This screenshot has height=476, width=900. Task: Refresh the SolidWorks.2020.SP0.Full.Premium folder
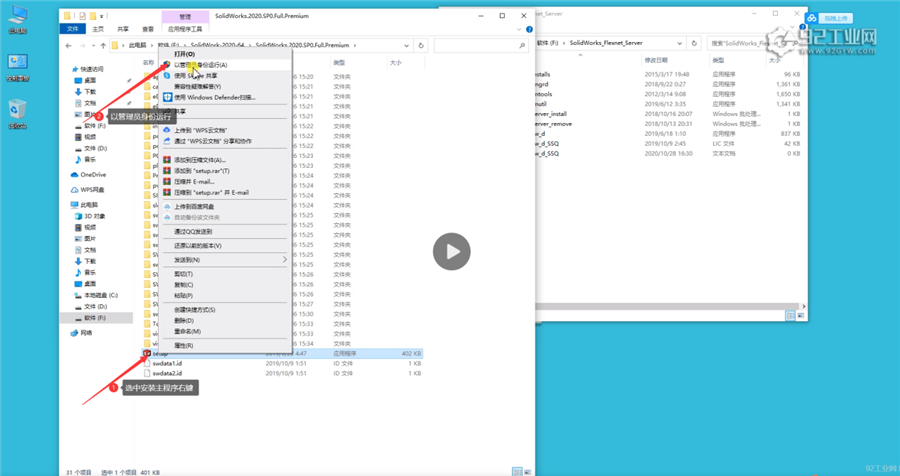(421, 45)
